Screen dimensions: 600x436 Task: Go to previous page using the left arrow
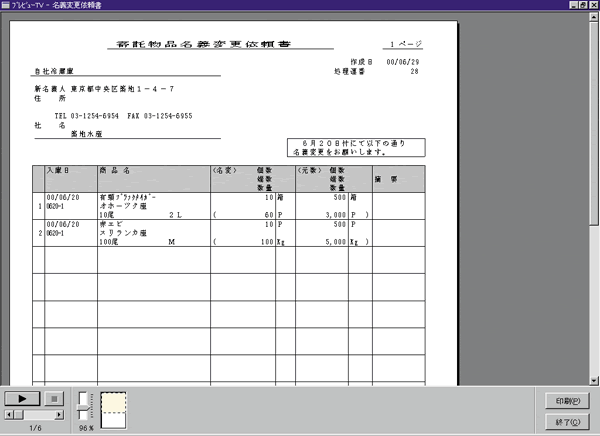coord(9,415)
